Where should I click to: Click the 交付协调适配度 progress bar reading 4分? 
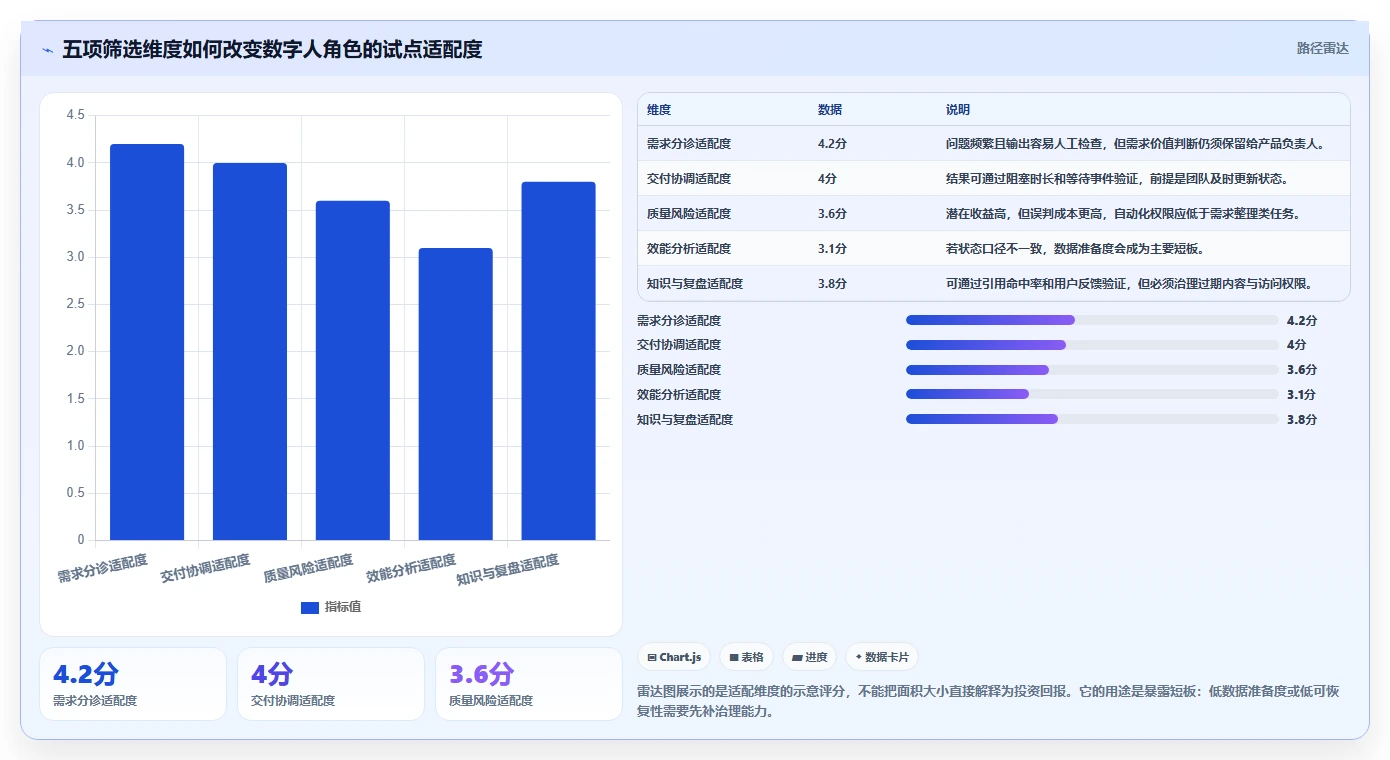point(1092,345)
